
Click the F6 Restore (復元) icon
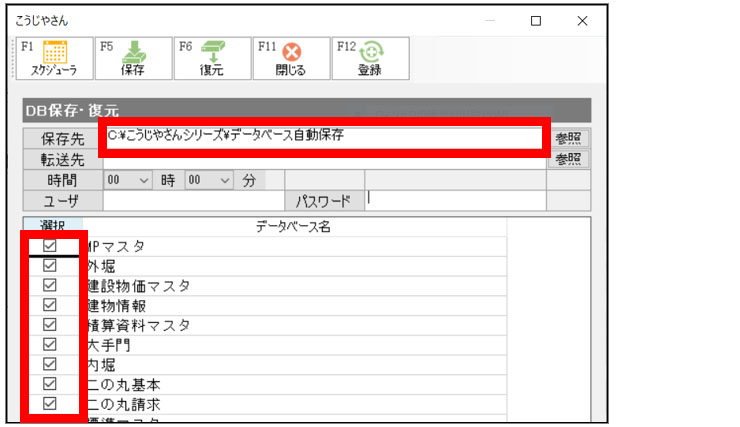(x=211, y=58)
